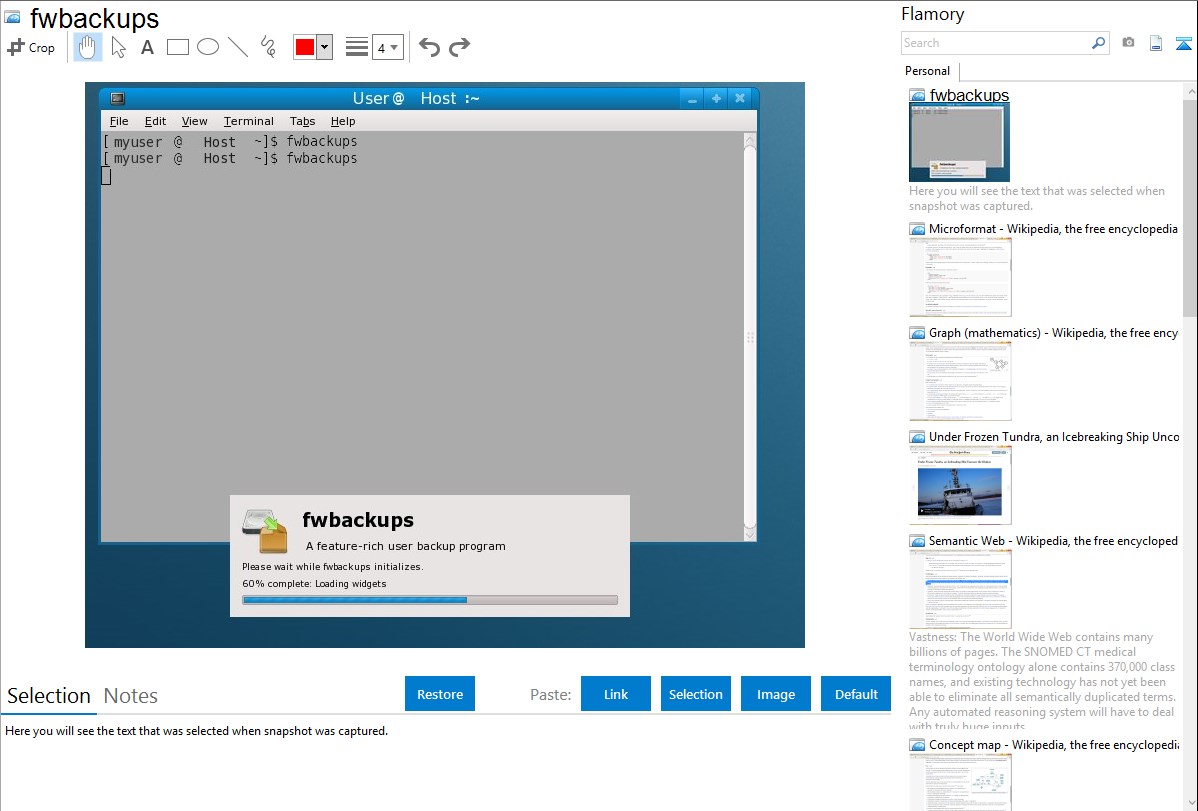Screen dimensions: 1198x811
Task: Click the red color swatch
Action: click(x=305, y=47)
